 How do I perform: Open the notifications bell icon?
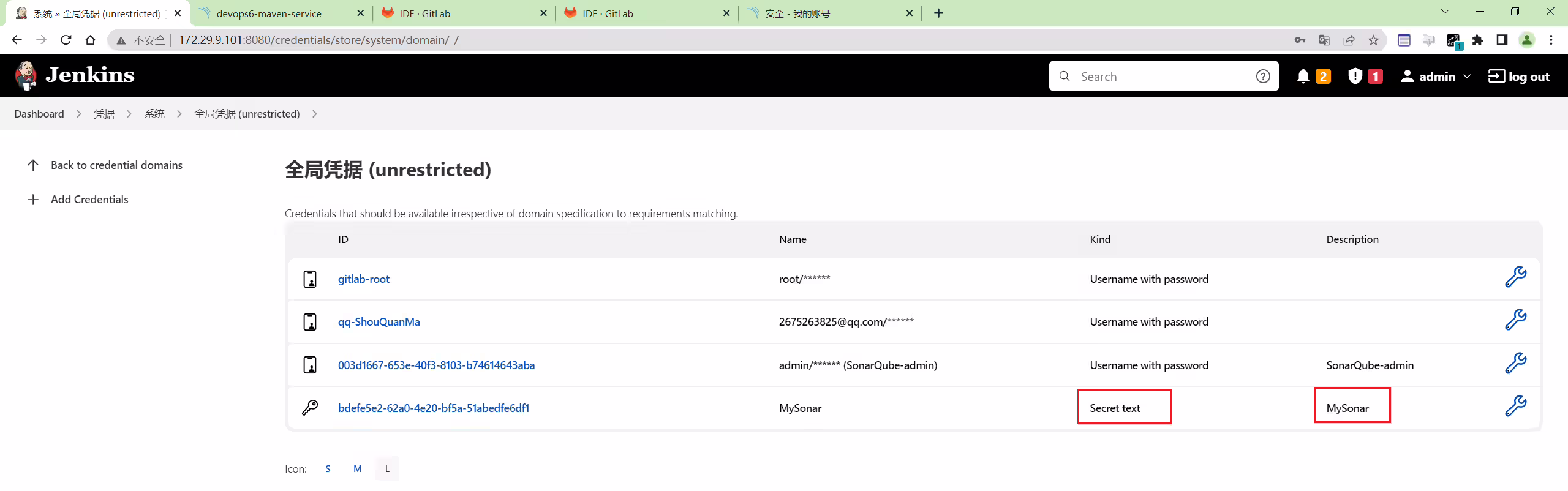(1303, 76)
